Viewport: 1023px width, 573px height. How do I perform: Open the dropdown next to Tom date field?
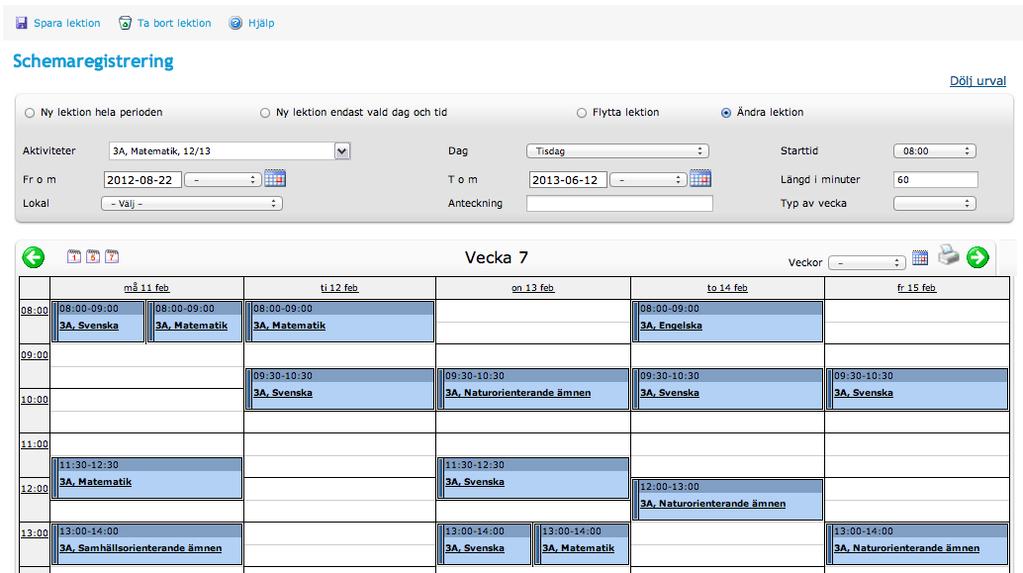(x=648, y=179)
